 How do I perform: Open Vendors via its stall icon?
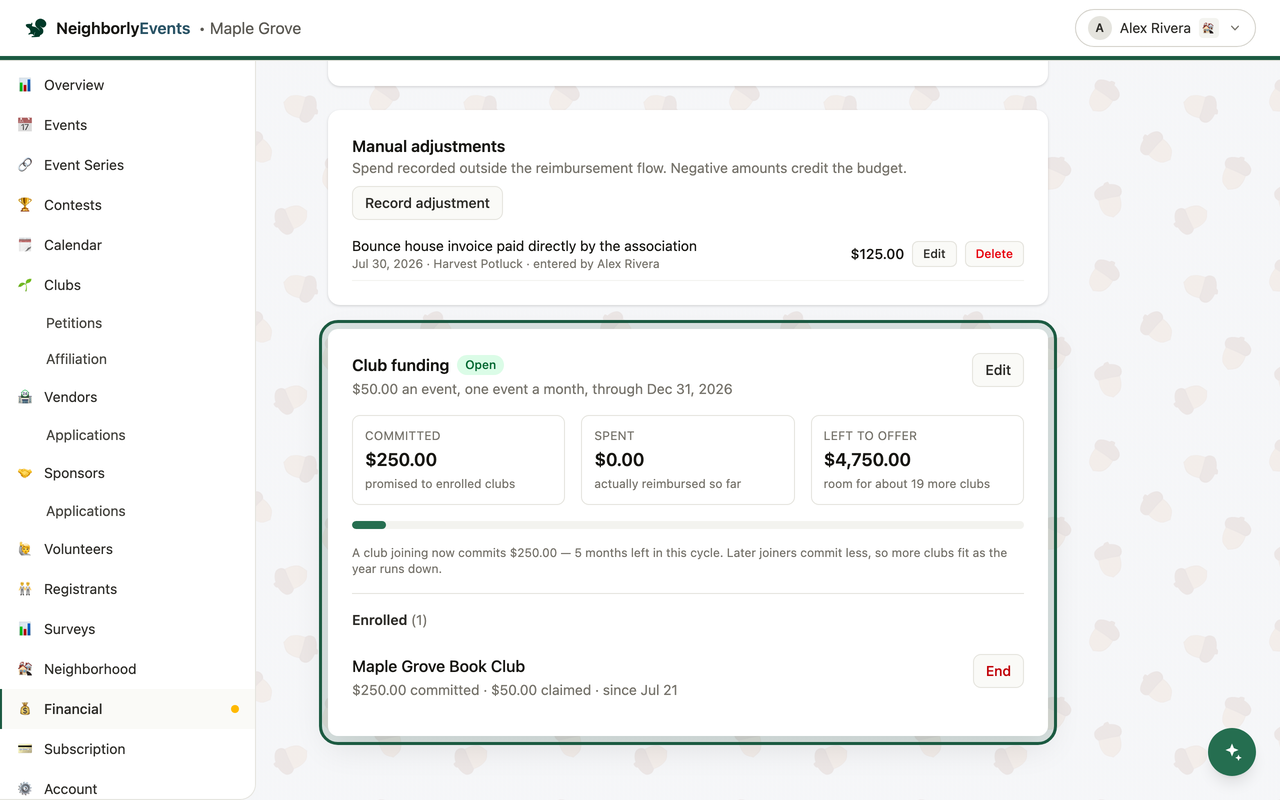25,397
